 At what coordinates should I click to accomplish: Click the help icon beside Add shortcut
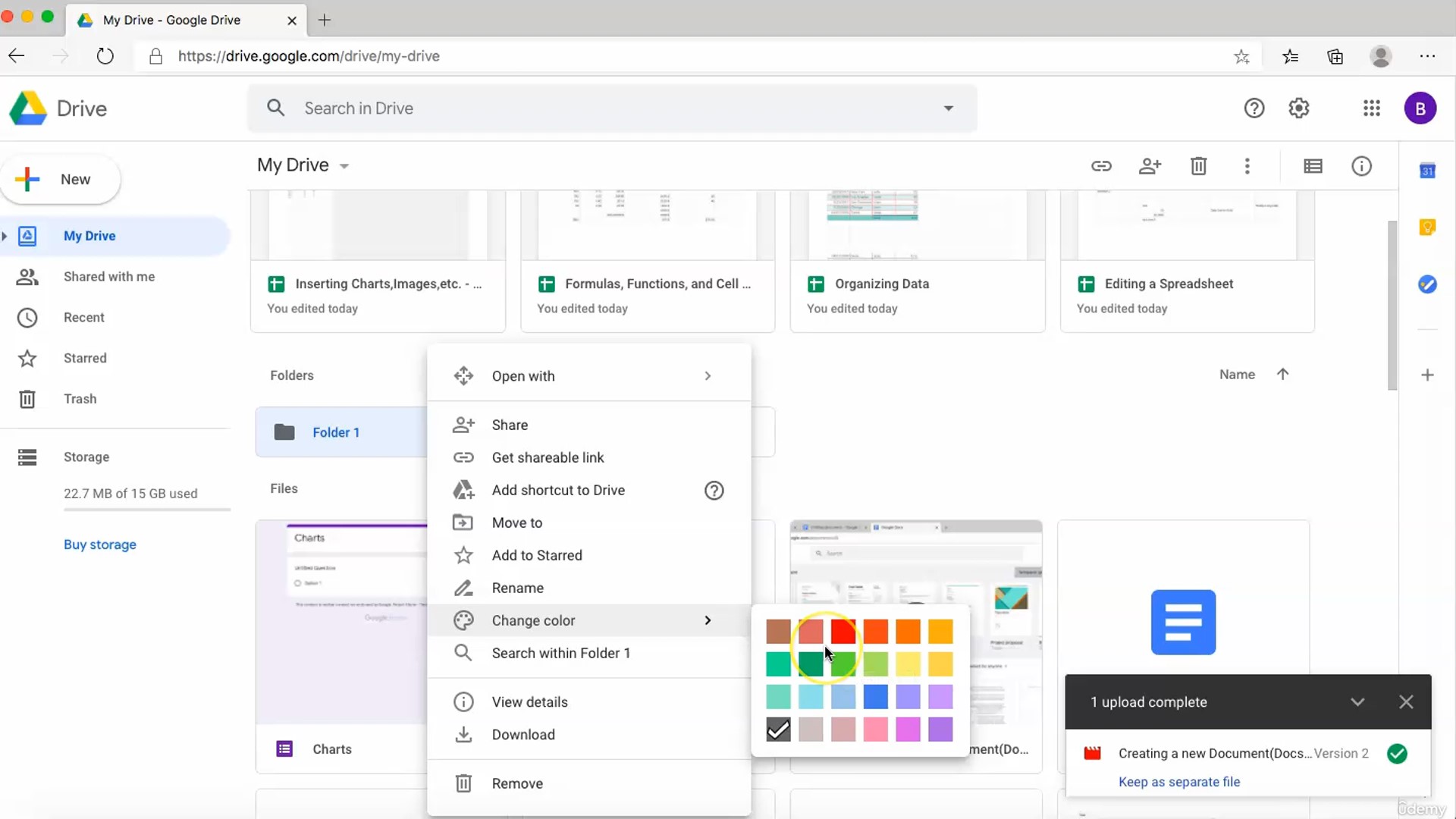[x=714, y=491]
